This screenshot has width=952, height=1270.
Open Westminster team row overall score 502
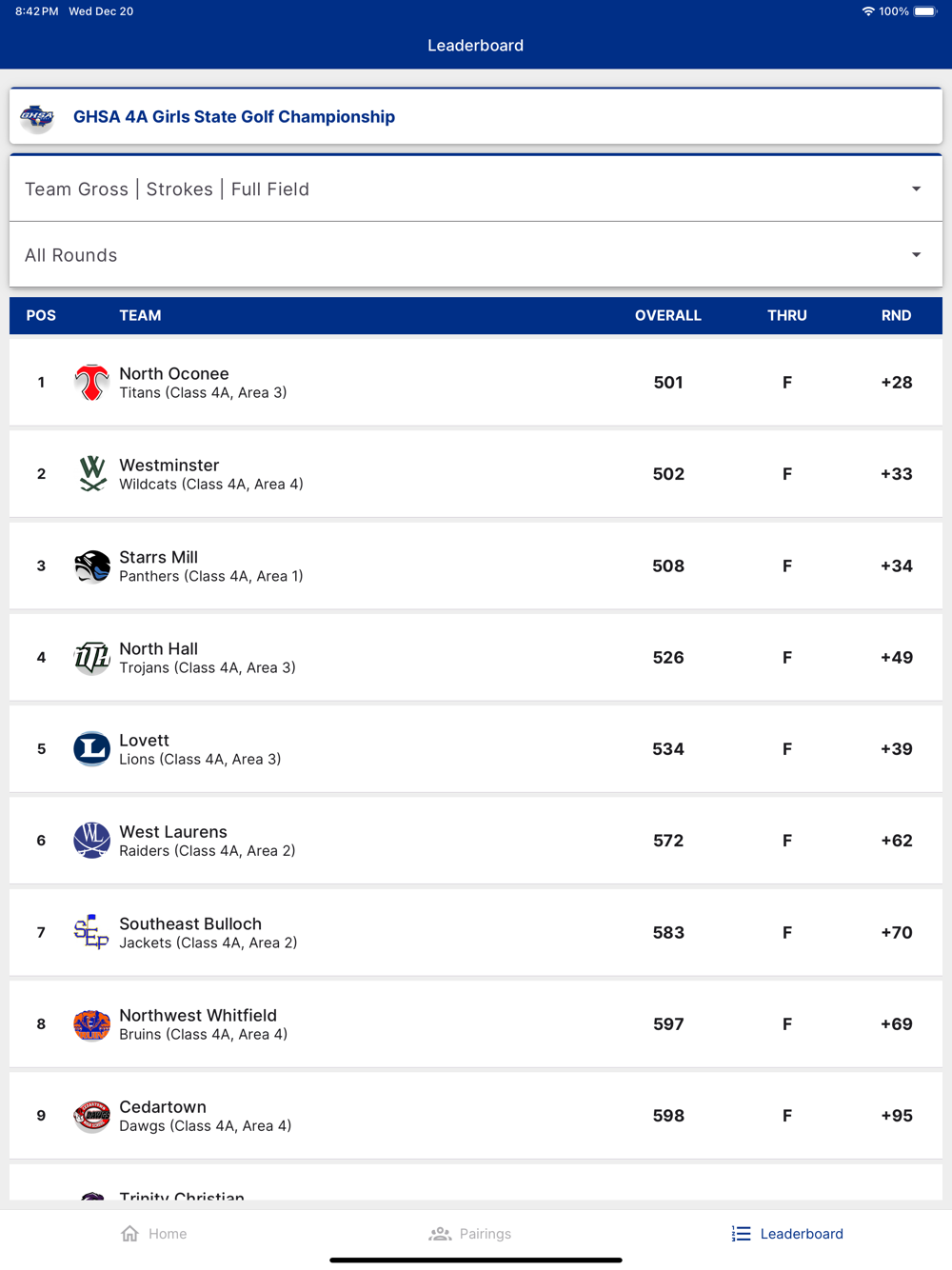coord(668,474)
